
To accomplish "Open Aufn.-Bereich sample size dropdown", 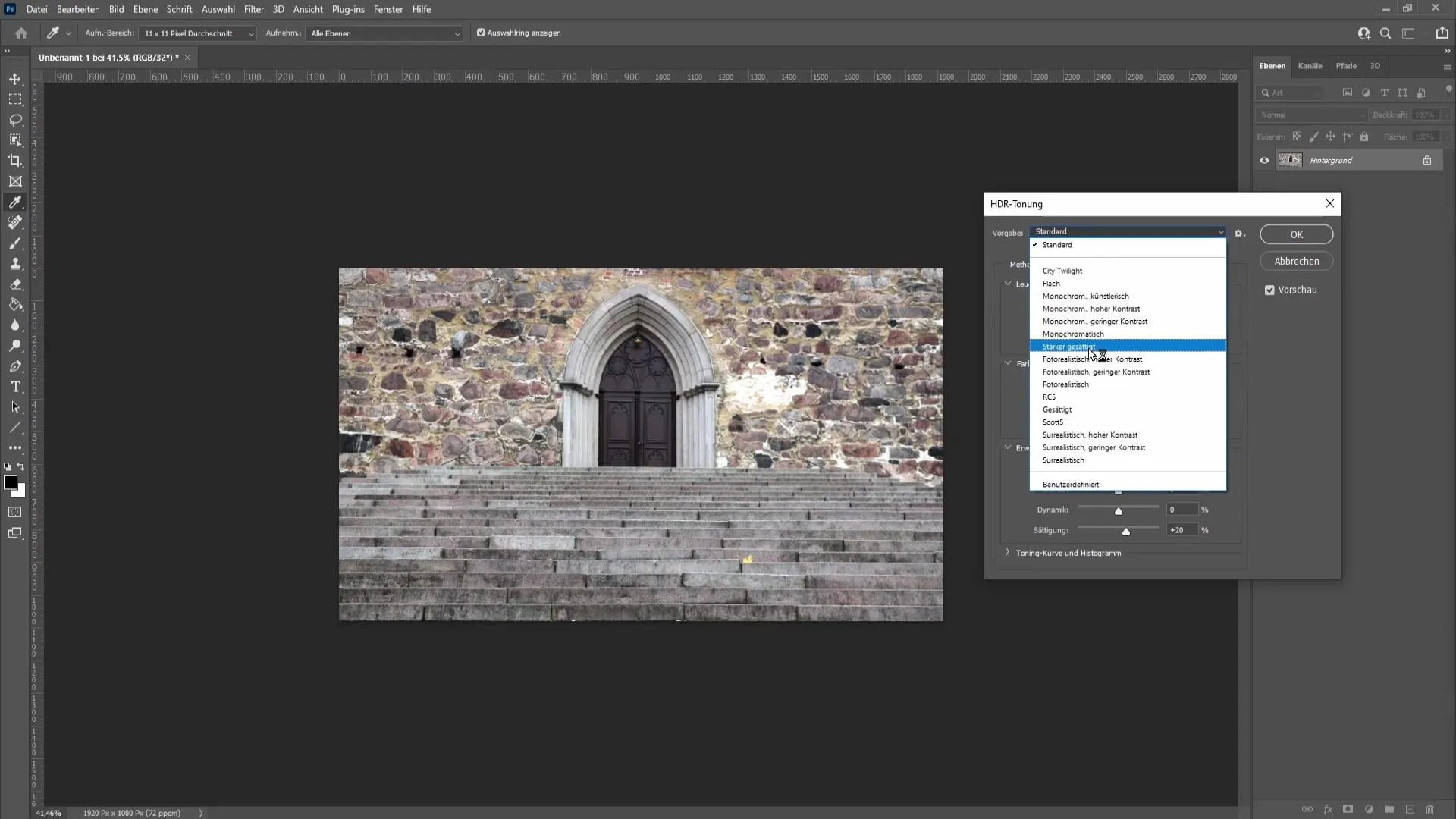I will pos(198,33).
